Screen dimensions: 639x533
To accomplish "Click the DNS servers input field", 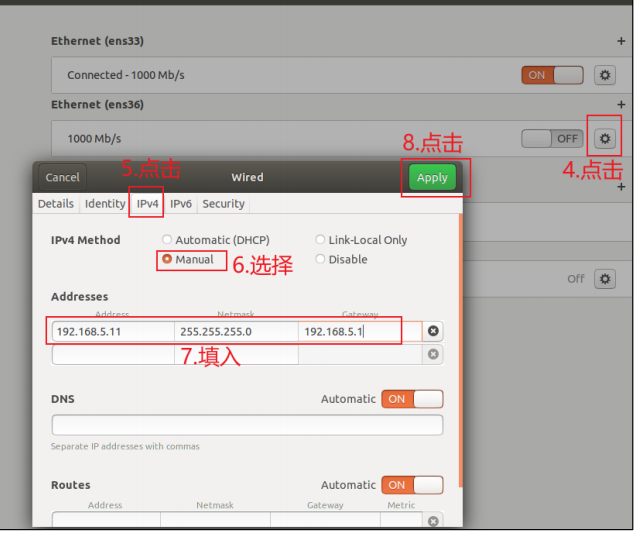I will pyautogui.click(x=247, y=425).
